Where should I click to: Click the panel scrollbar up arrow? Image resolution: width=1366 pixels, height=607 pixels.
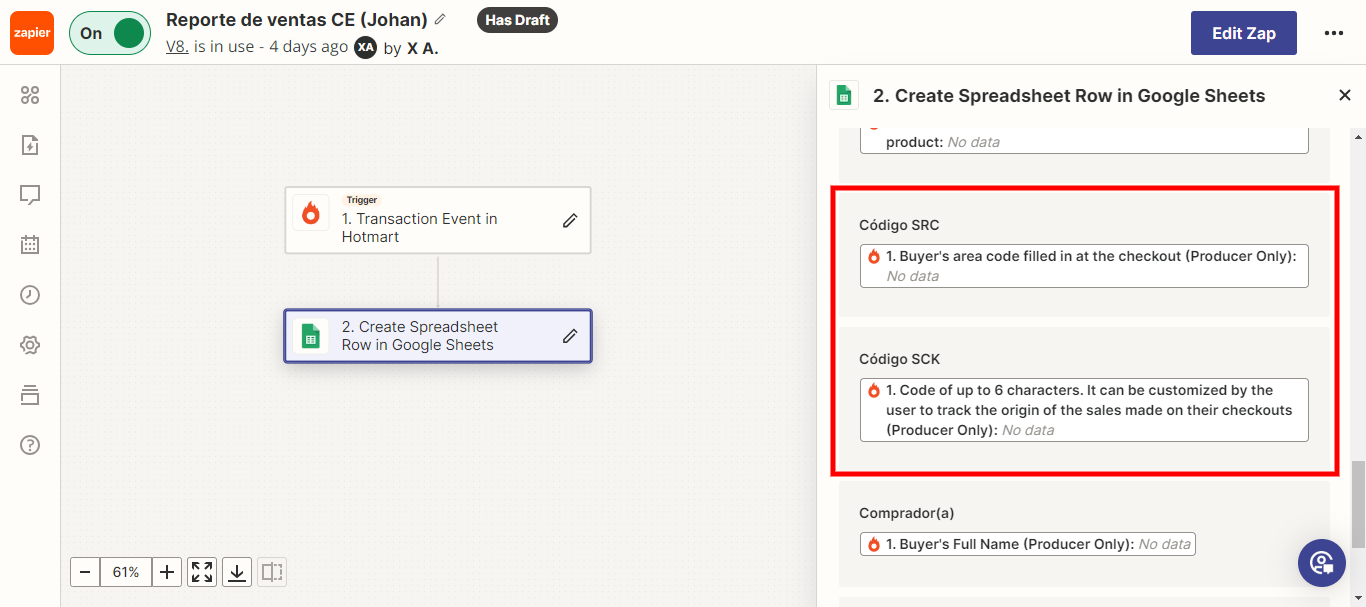pos(1357,136)
